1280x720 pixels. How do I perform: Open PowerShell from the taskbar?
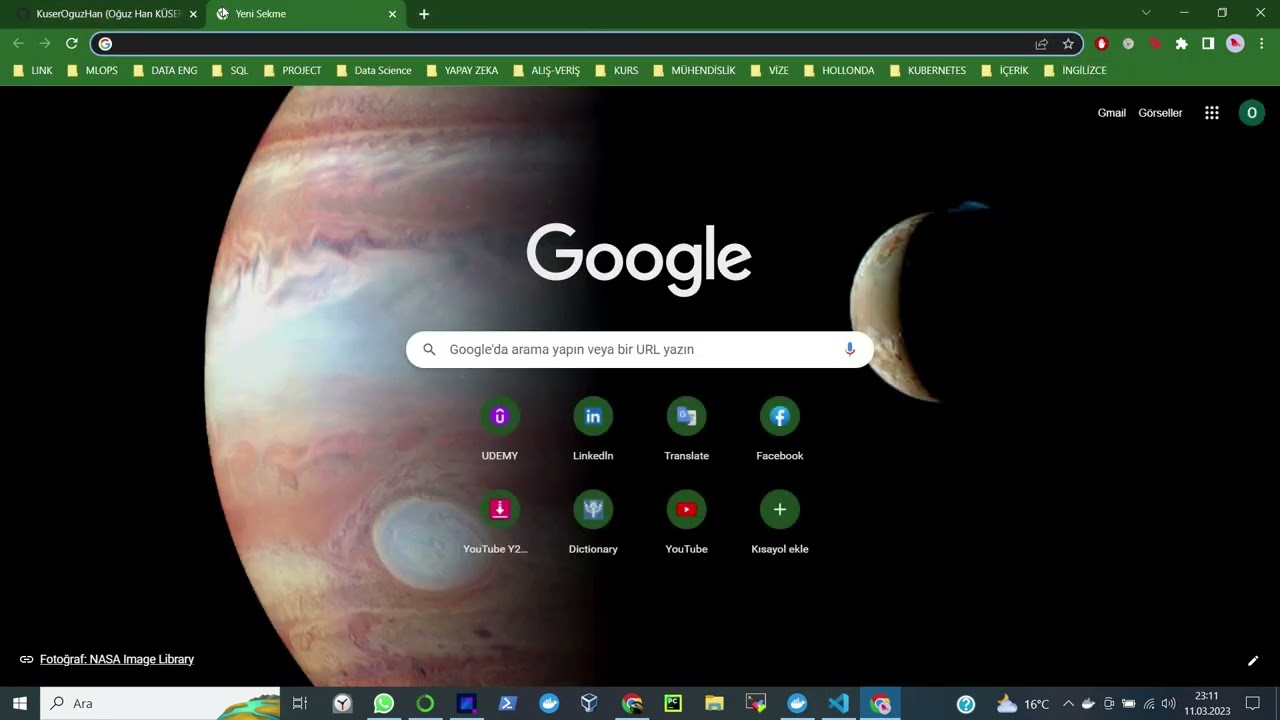click(507, 704)
